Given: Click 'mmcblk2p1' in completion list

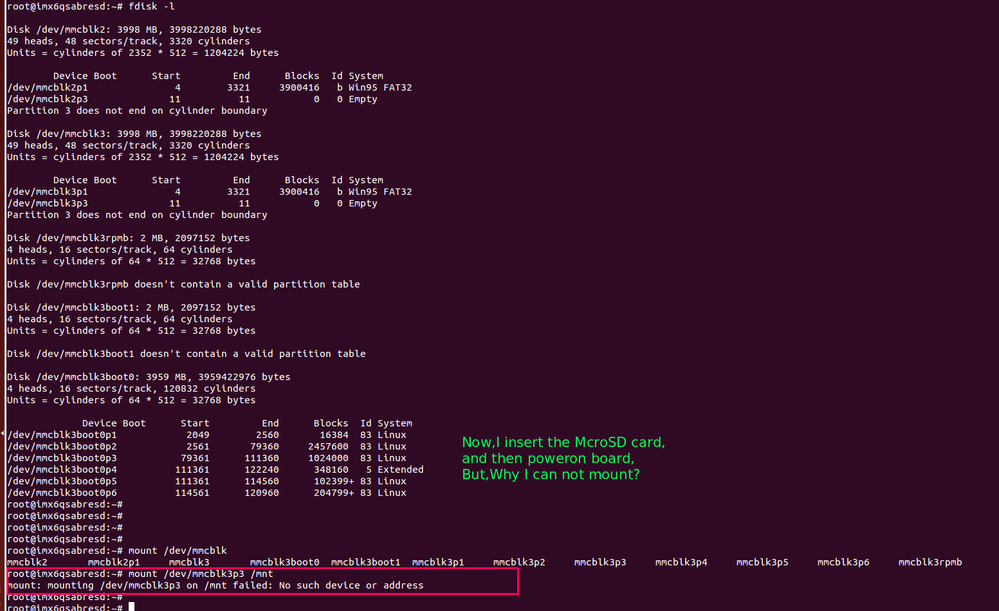Looking at the screenshot, I should coord(113,562).
